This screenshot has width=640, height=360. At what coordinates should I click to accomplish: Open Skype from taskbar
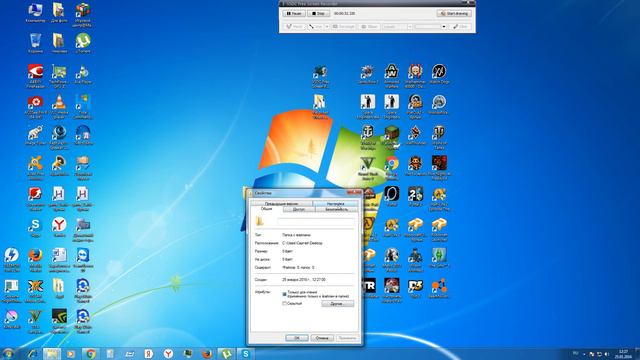tap(246, 354)
